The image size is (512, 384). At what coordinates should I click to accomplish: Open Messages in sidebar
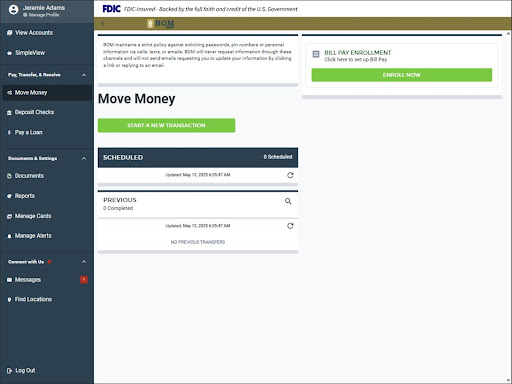tap(28, 280)
